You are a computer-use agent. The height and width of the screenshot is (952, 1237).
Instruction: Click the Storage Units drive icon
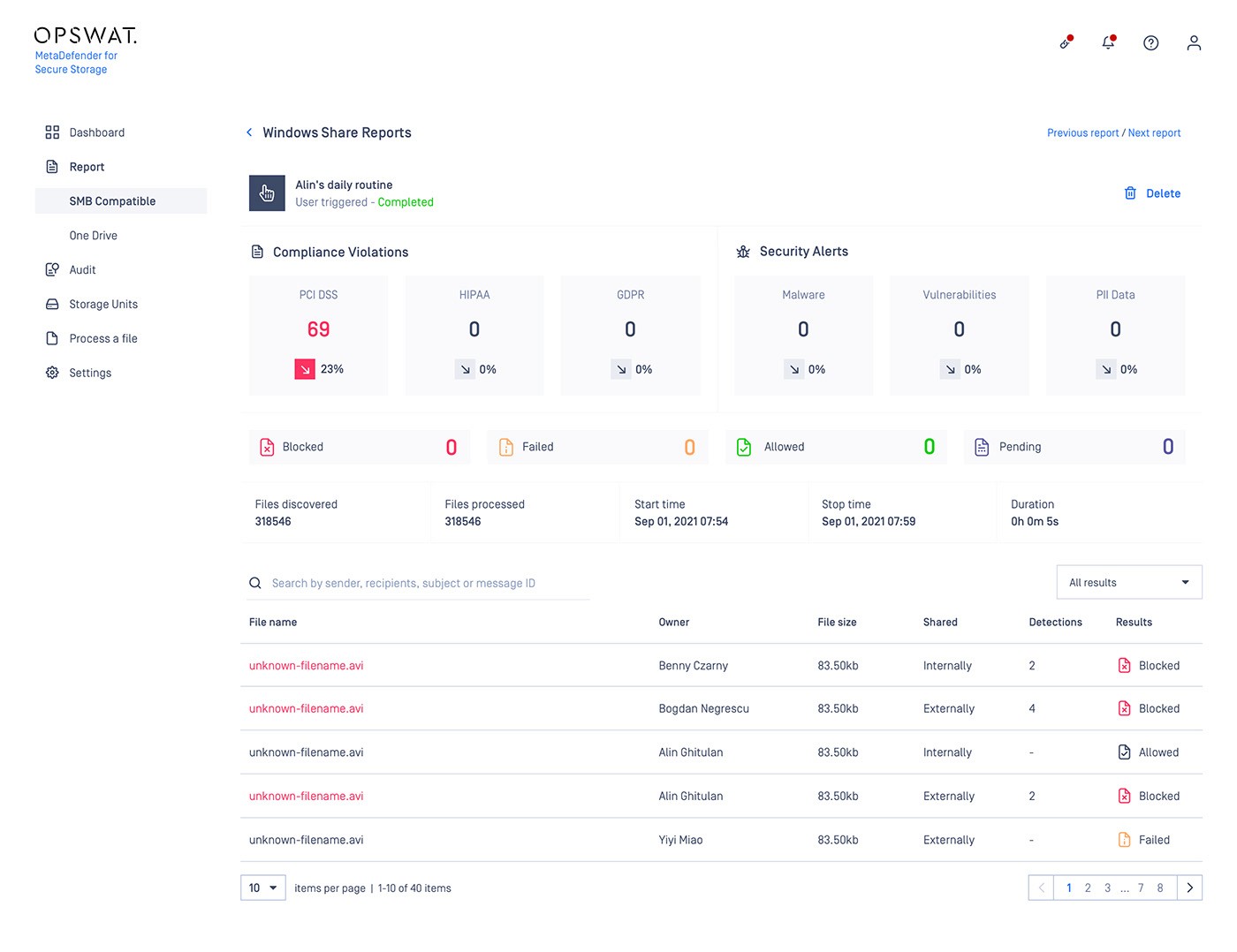52,304
